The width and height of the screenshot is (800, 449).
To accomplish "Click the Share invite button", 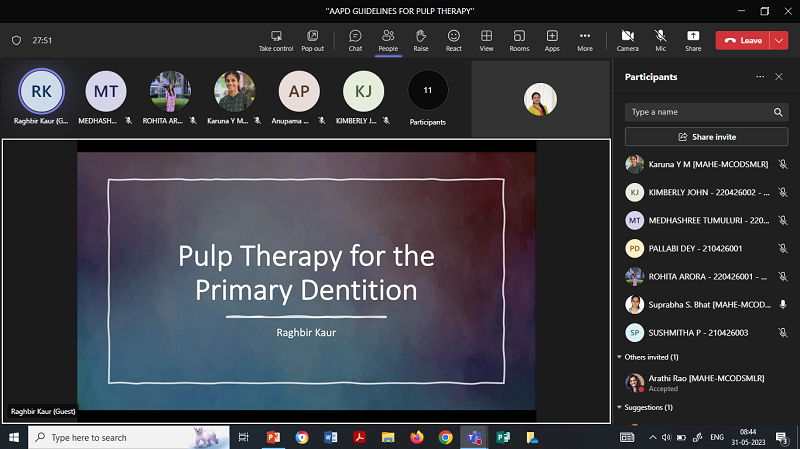I will 706,136.
